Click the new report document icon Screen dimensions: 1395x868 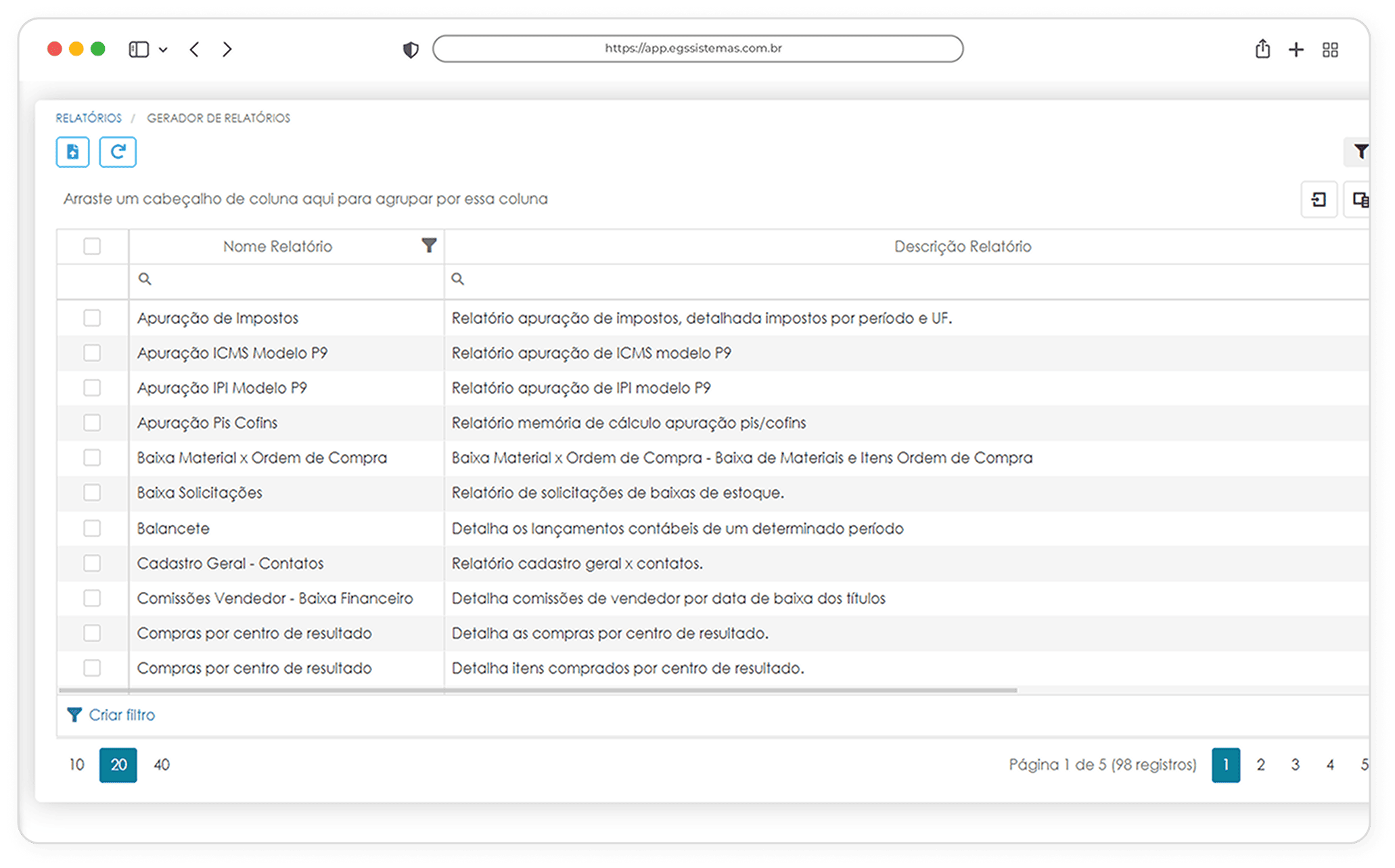click(x=72, y=152)
